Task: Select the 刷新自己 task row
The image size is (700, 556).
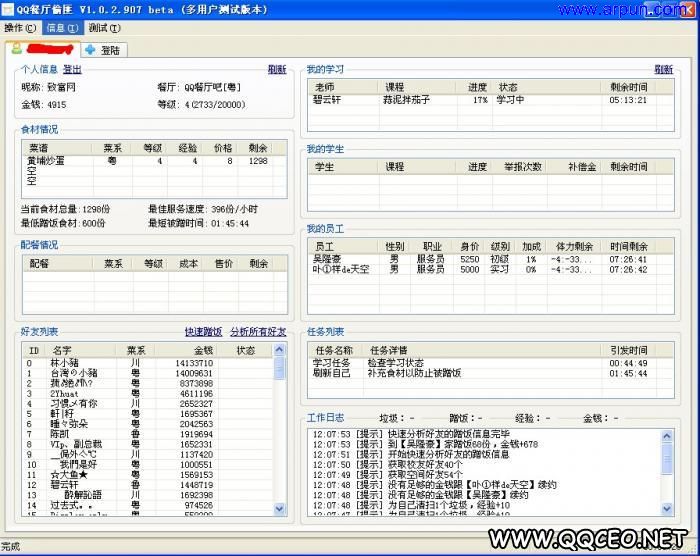Action: (x=490, y=373)
